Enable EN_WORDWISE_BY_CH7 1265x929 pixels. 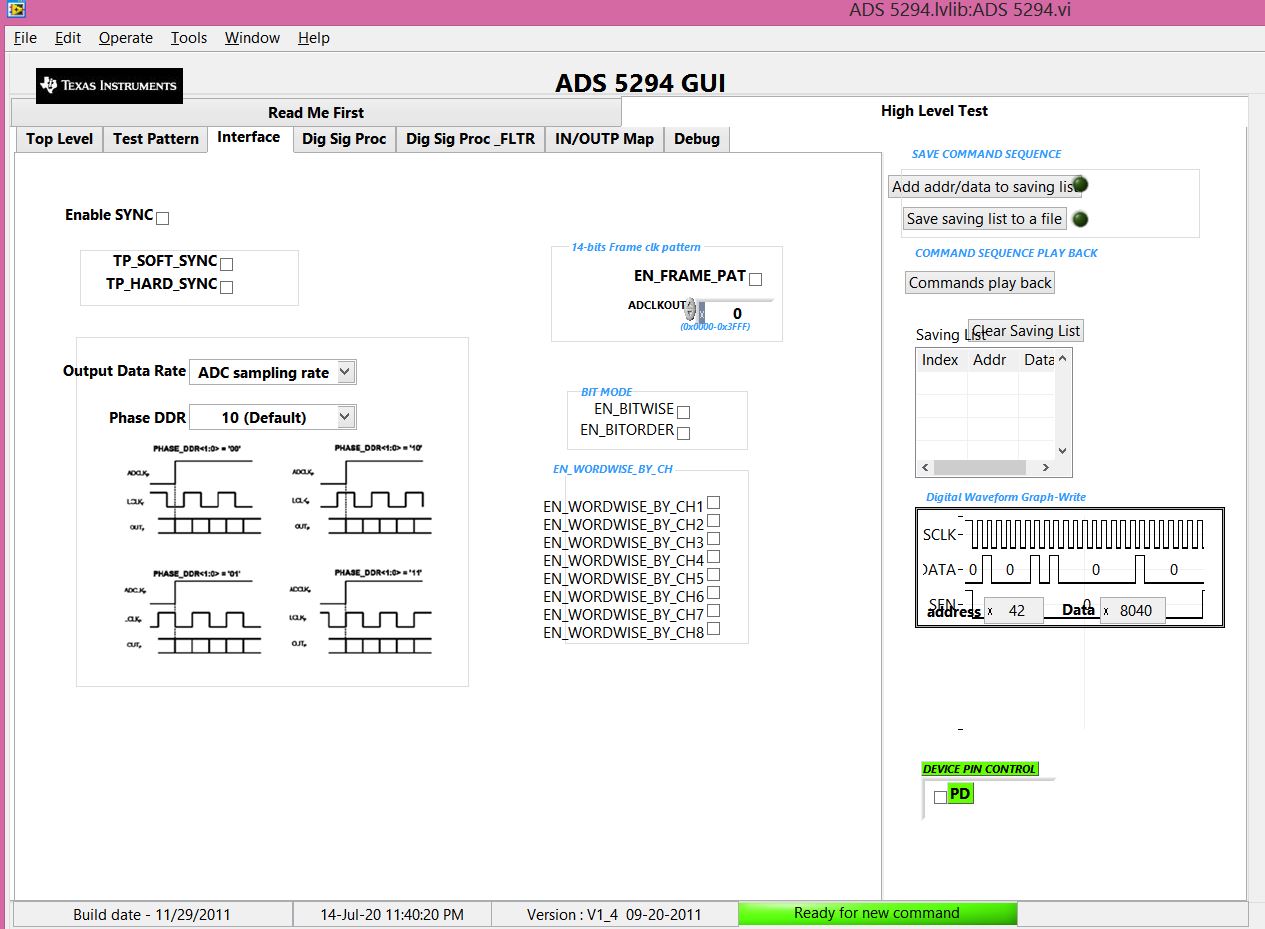(714, 611)
